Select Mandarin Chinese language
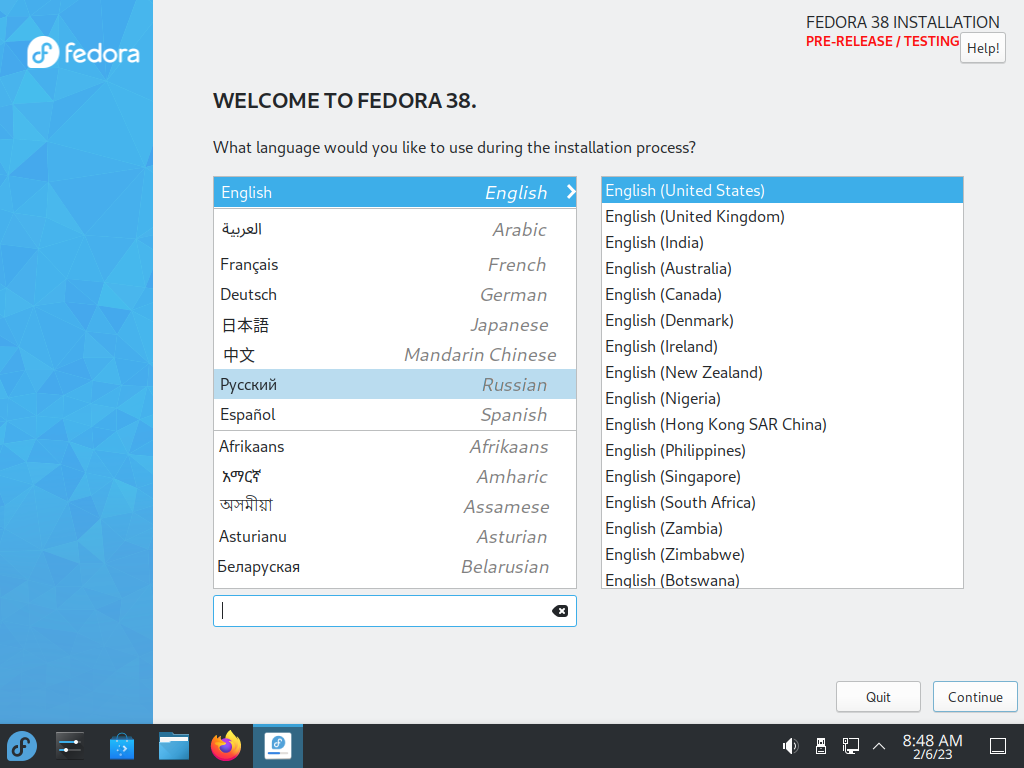This screenshot has width=1024, height=768. click(x=394, y=355)
